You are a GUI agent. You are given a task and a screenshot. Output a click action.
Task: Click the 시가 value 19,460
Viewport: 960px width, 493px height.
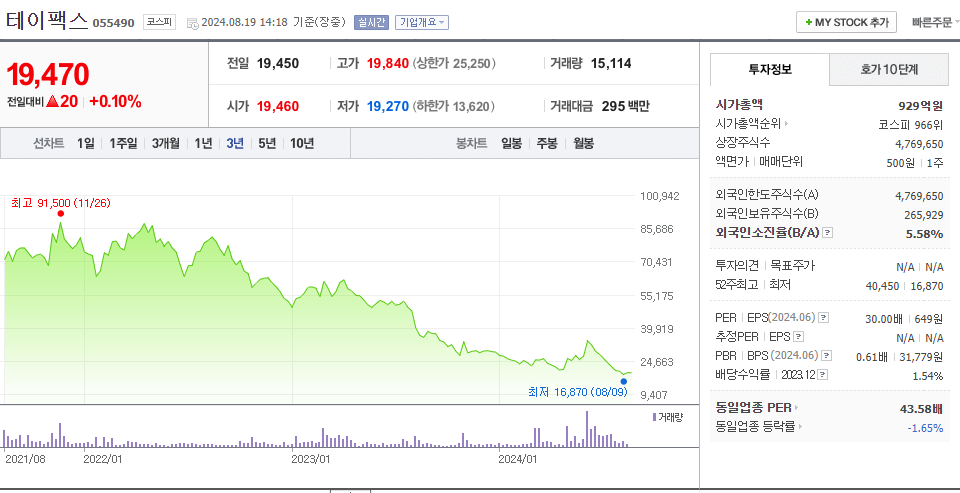[x=278, y=107]
